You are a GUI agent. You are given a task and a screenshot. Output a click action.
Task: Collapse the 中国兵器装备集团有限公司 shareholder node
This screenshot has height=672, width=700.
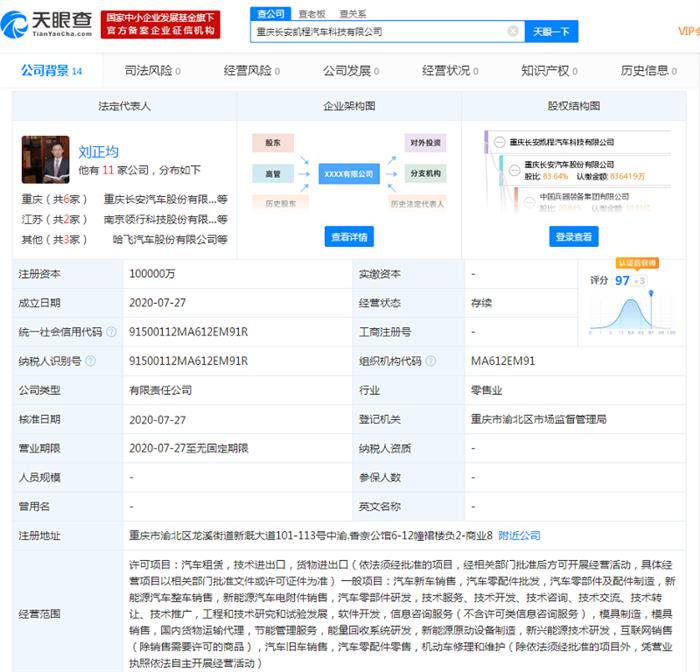point(529,202)
